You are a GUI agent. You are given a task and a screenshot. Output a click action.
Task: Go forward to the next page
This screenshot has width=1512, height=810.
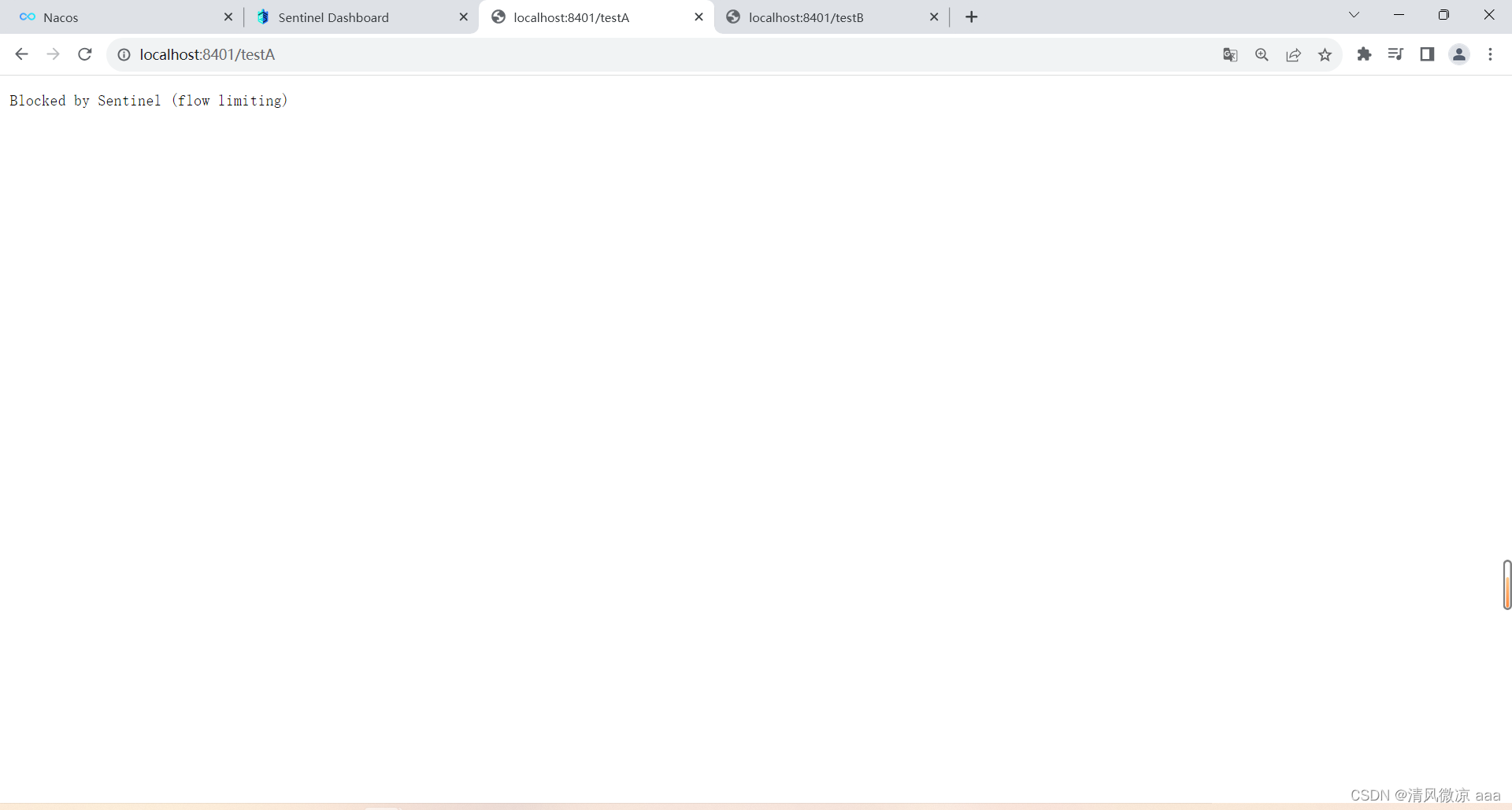point(53,54)
